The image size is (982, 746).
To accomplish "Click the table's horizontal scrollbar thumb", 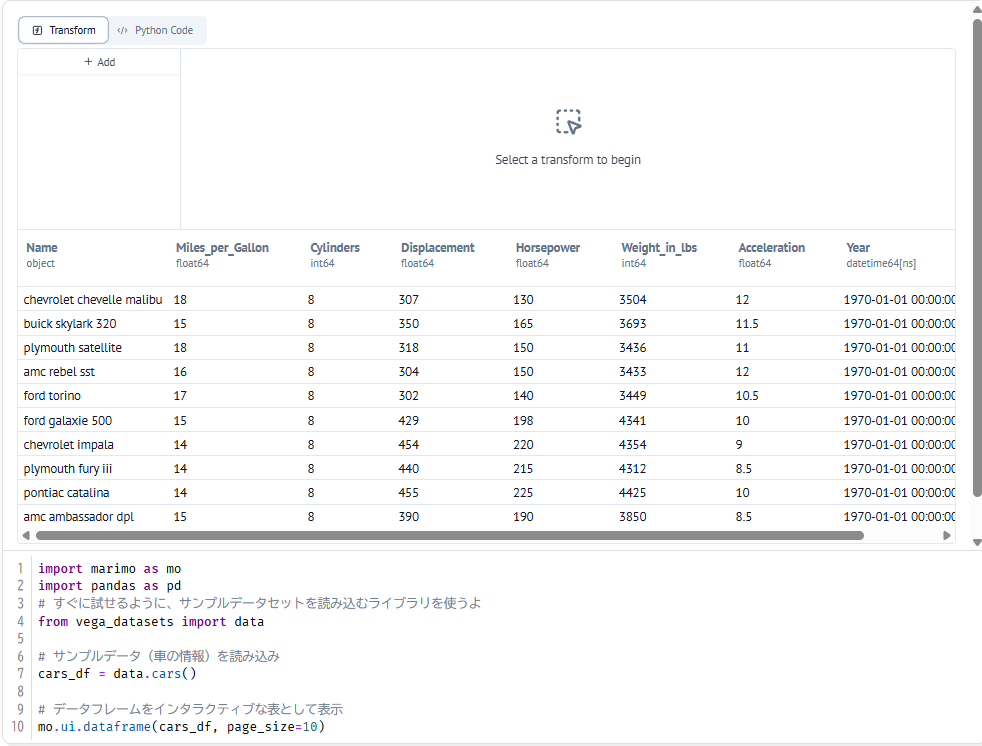I will tap(450, 536).
